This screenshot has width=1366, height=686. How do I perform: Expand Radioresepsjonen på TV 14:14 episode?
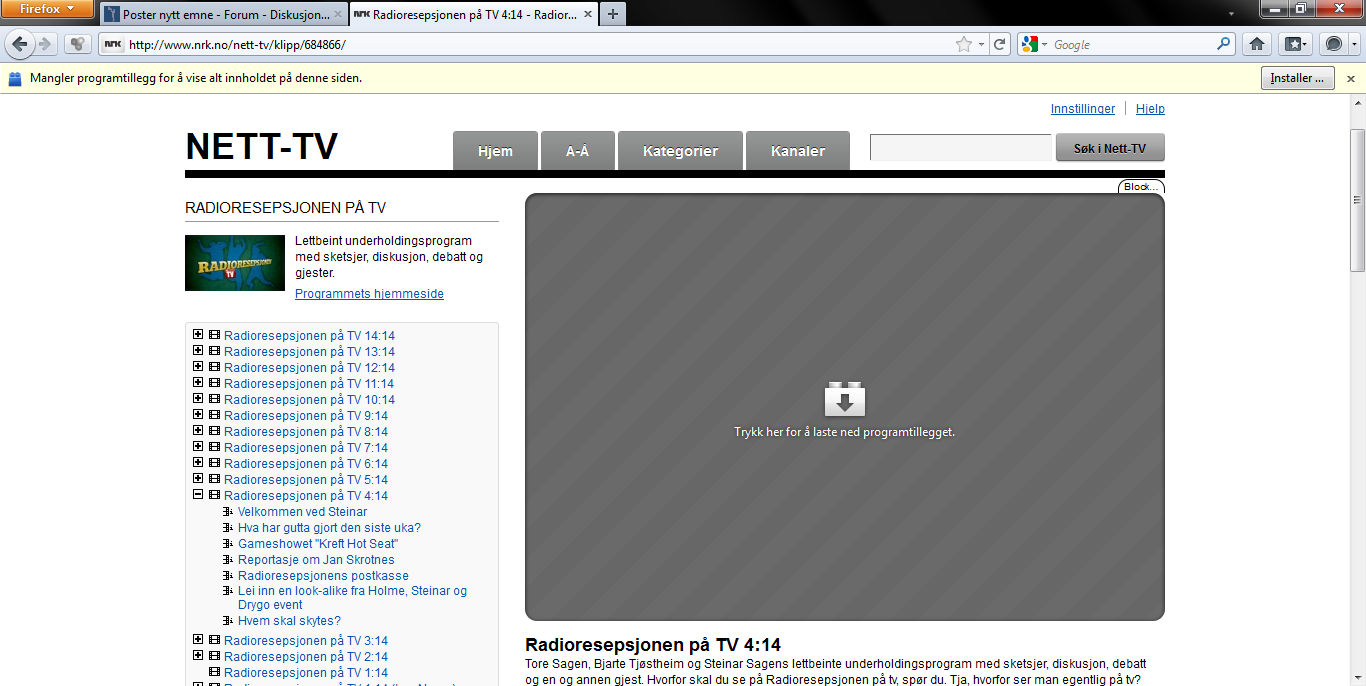point(198,335)
